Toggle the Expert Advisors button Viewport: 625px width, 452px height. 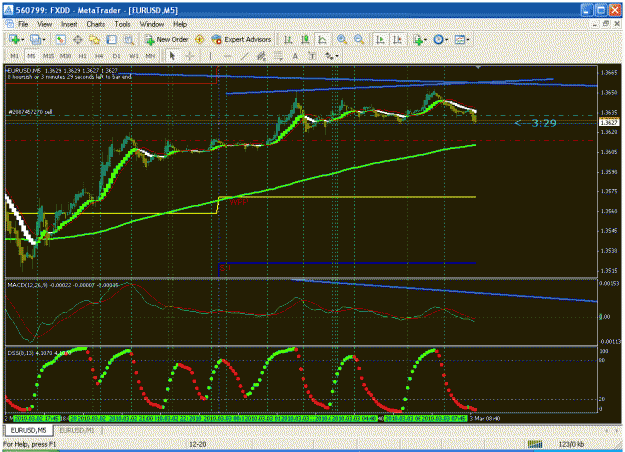[x=241, y=39]
